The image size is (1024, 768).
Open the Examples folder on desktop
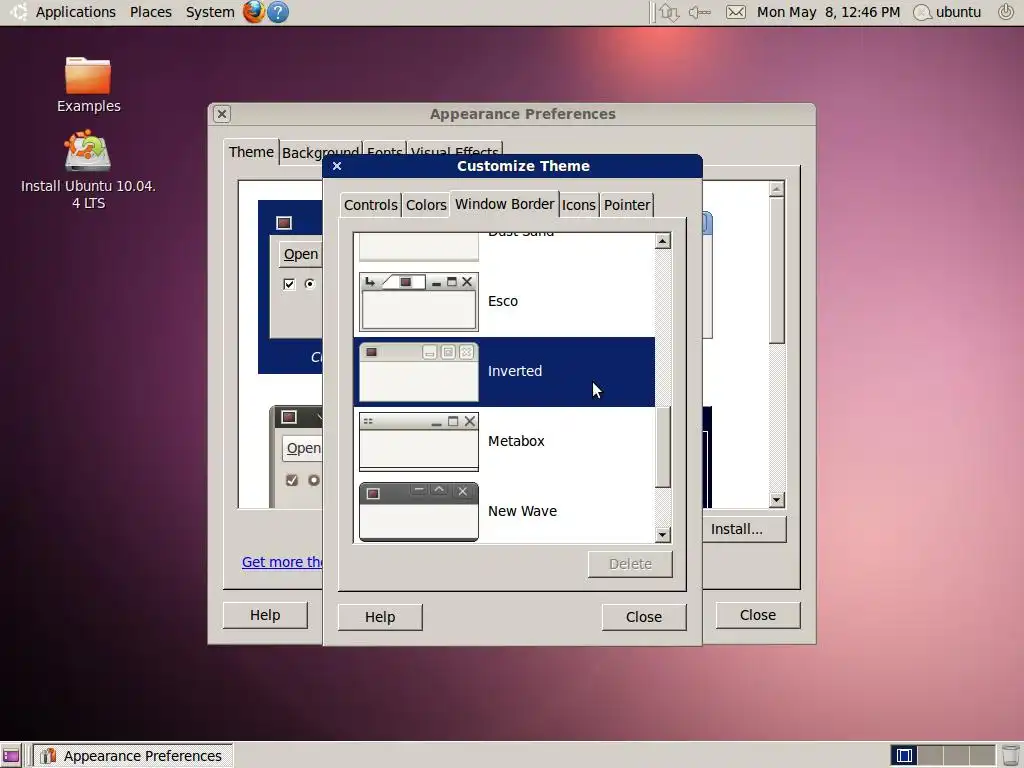pos(88,85)
